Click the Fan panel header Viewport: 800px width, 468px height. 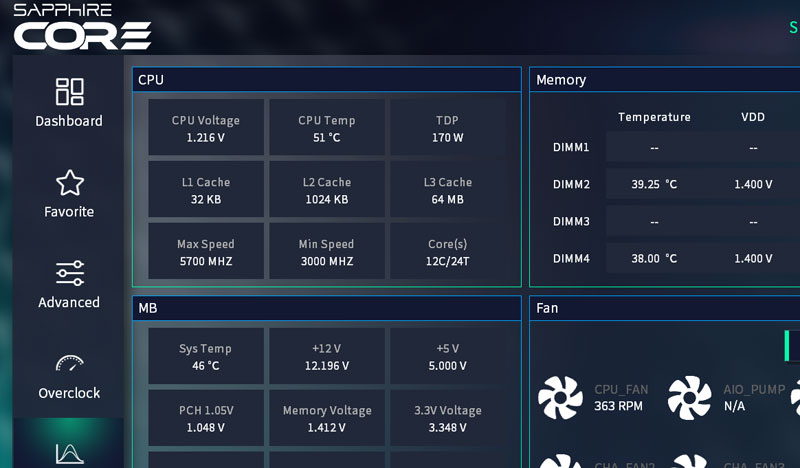coord(547,308)
